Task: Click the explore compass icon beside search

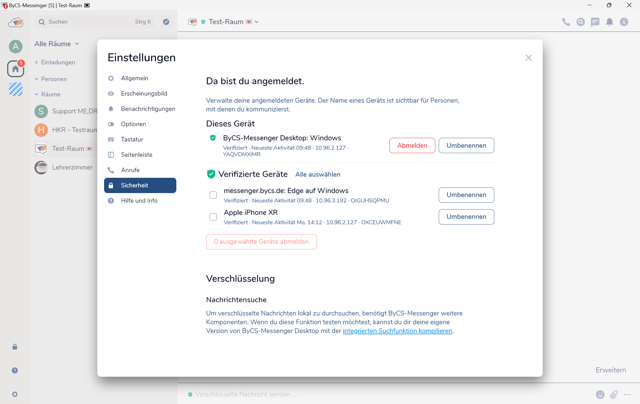Action: coord(166,22)
